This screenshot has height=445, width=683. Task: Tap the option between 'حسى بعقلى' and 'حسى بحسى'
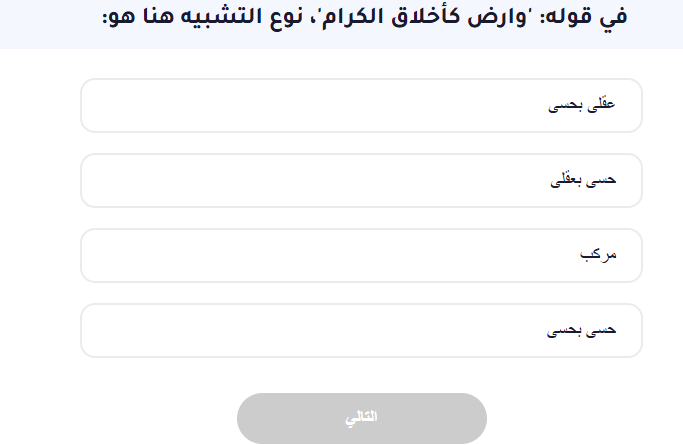pos(361,255)
